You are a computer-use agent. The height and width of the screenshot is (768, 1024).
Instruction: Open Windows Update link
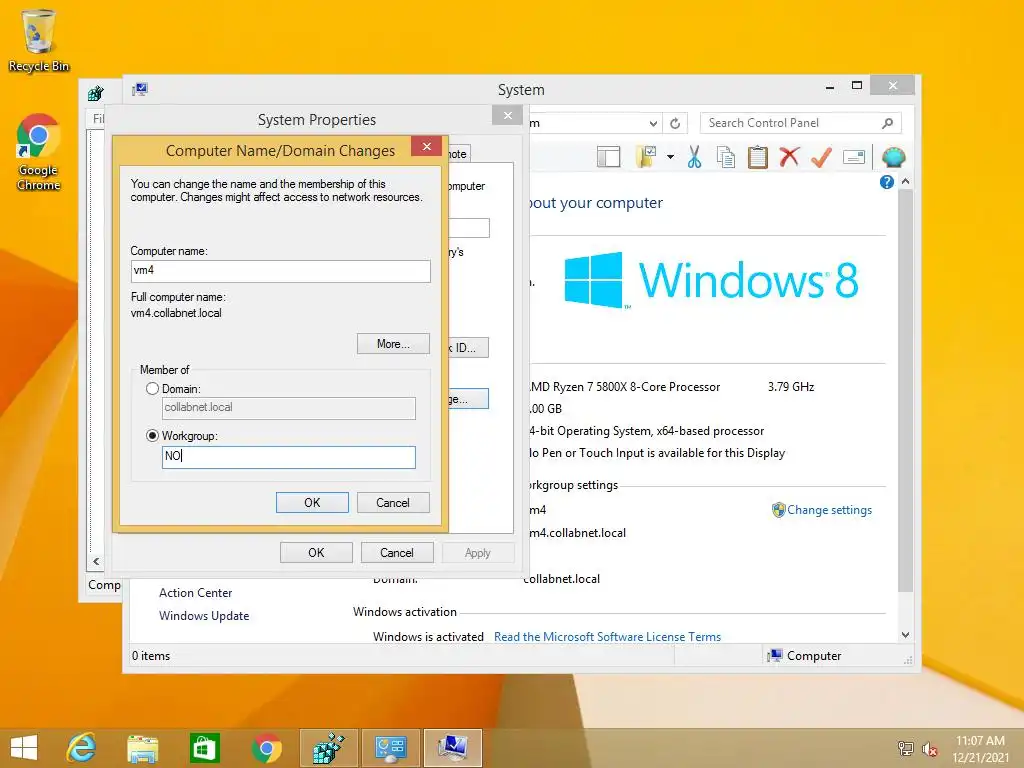[204, 616]
